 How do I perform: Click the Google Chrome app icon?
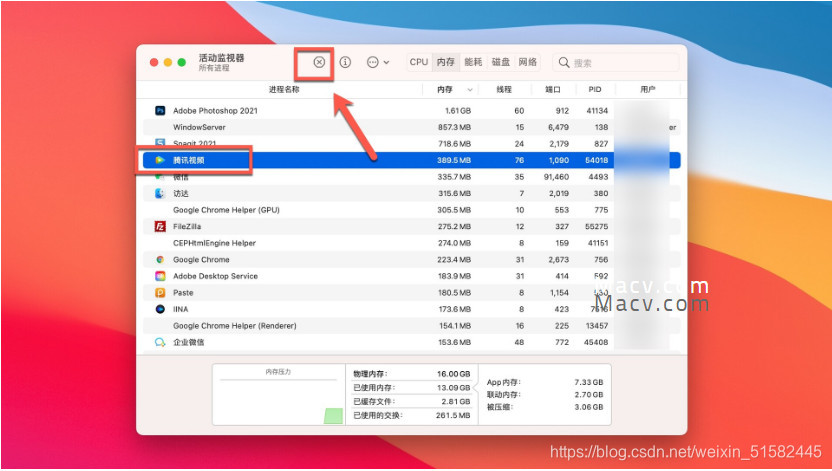[x=160, y=260]
